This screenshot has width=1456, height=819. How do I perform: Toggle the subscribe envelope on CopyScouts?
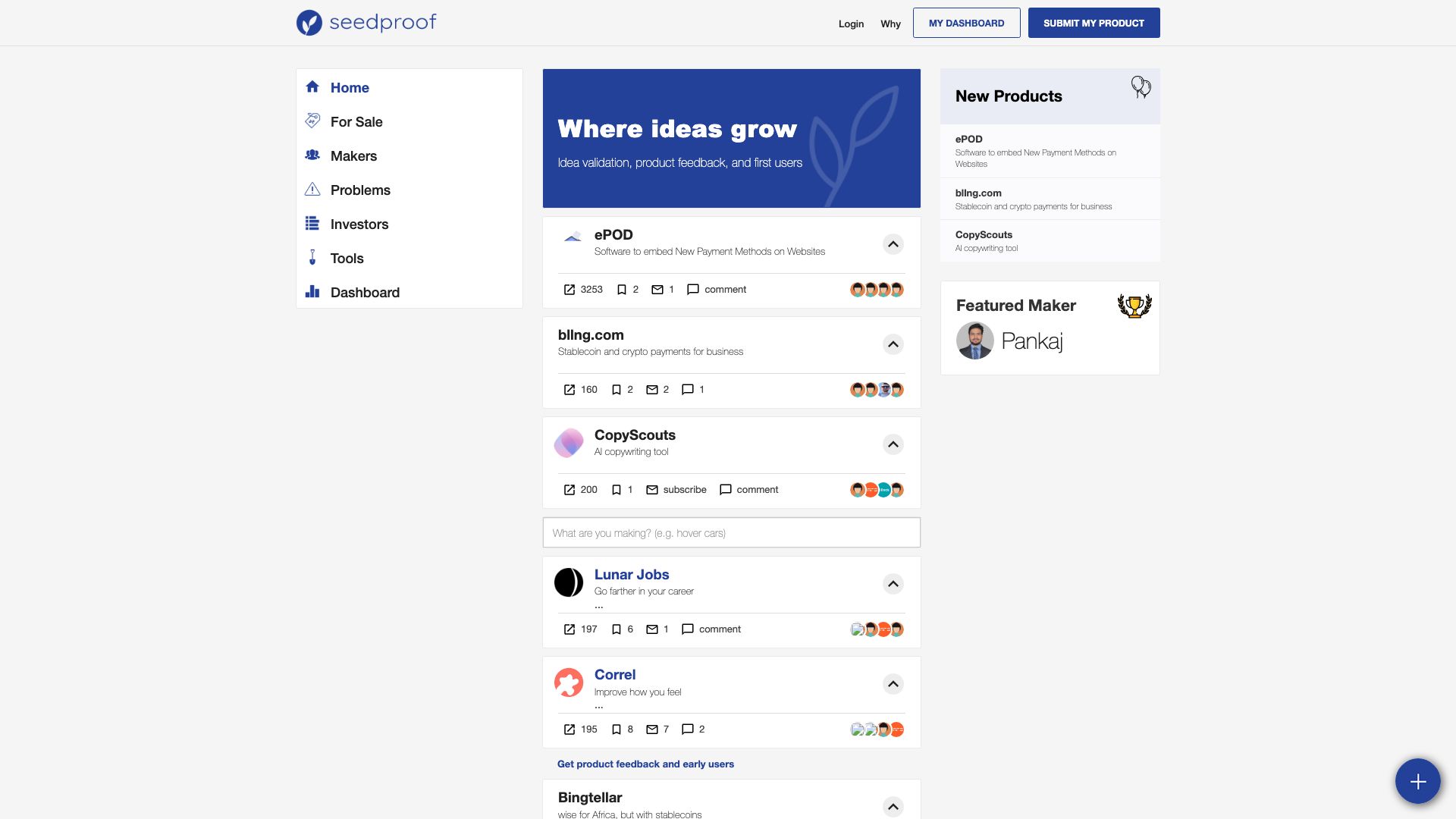[653, 489]
